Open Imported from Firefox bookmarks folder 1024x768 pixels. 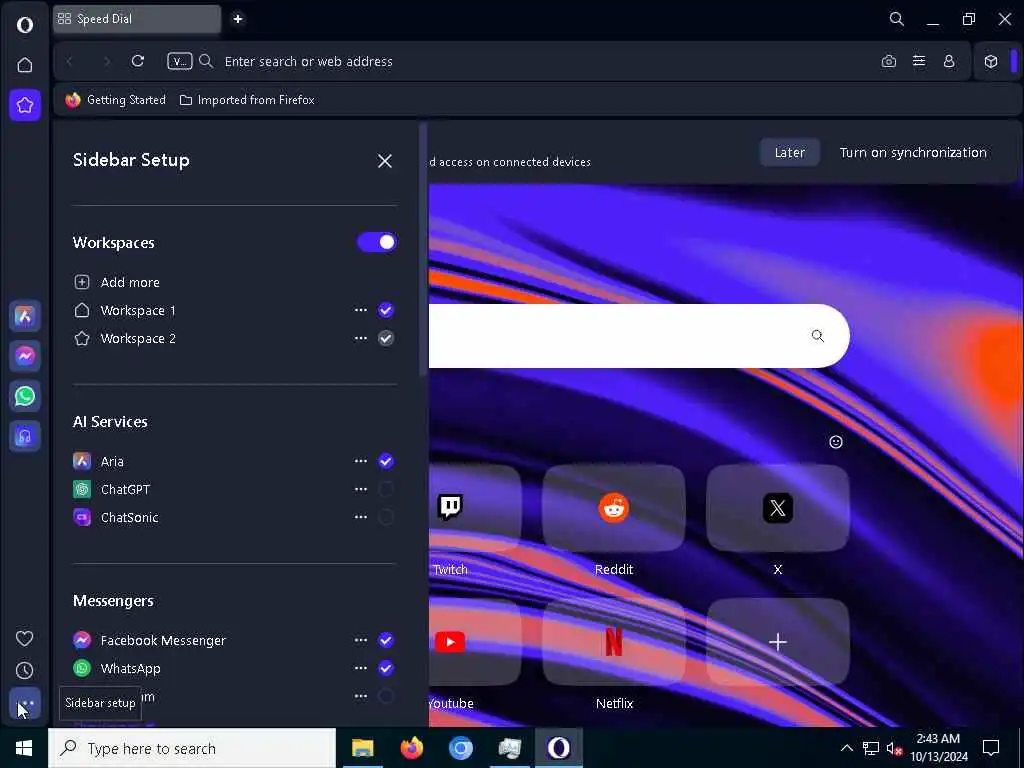tap(248, 100)
